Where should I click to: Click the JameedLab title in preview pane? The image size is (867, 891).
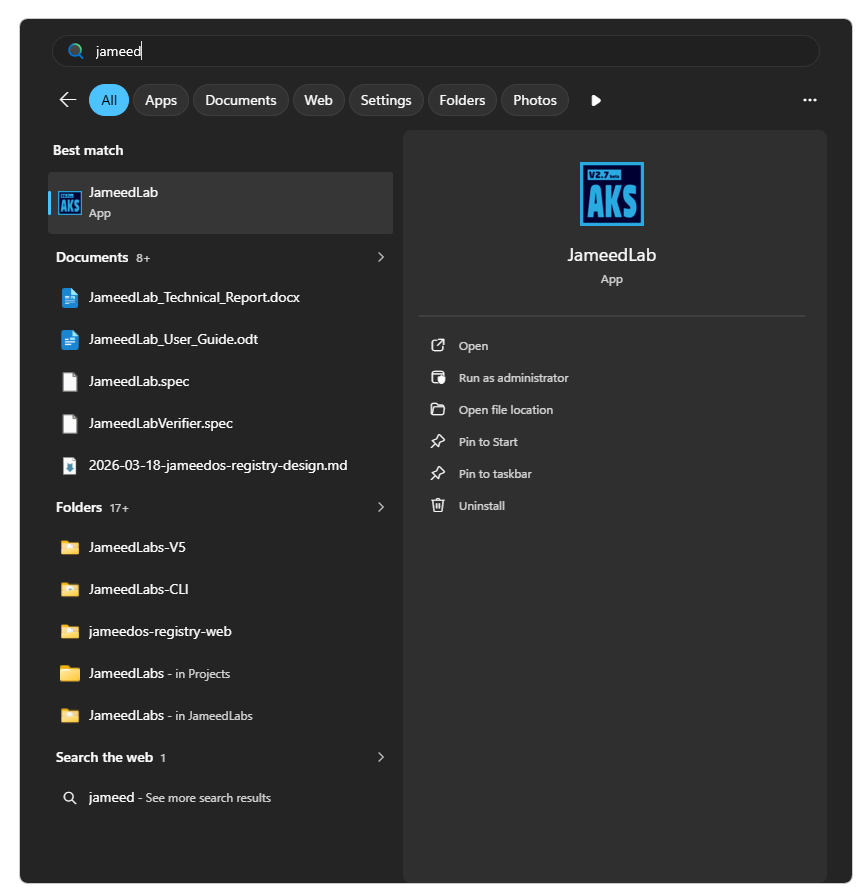[x=611, y=255]
